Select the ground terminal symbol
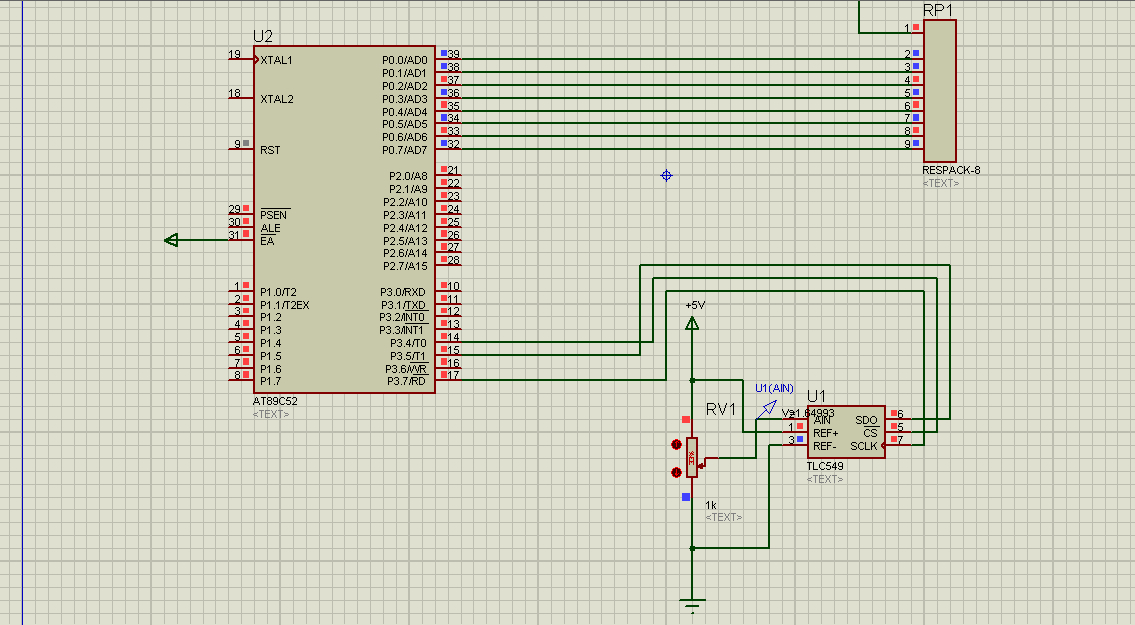1135x625 pixels. point(693,605)
